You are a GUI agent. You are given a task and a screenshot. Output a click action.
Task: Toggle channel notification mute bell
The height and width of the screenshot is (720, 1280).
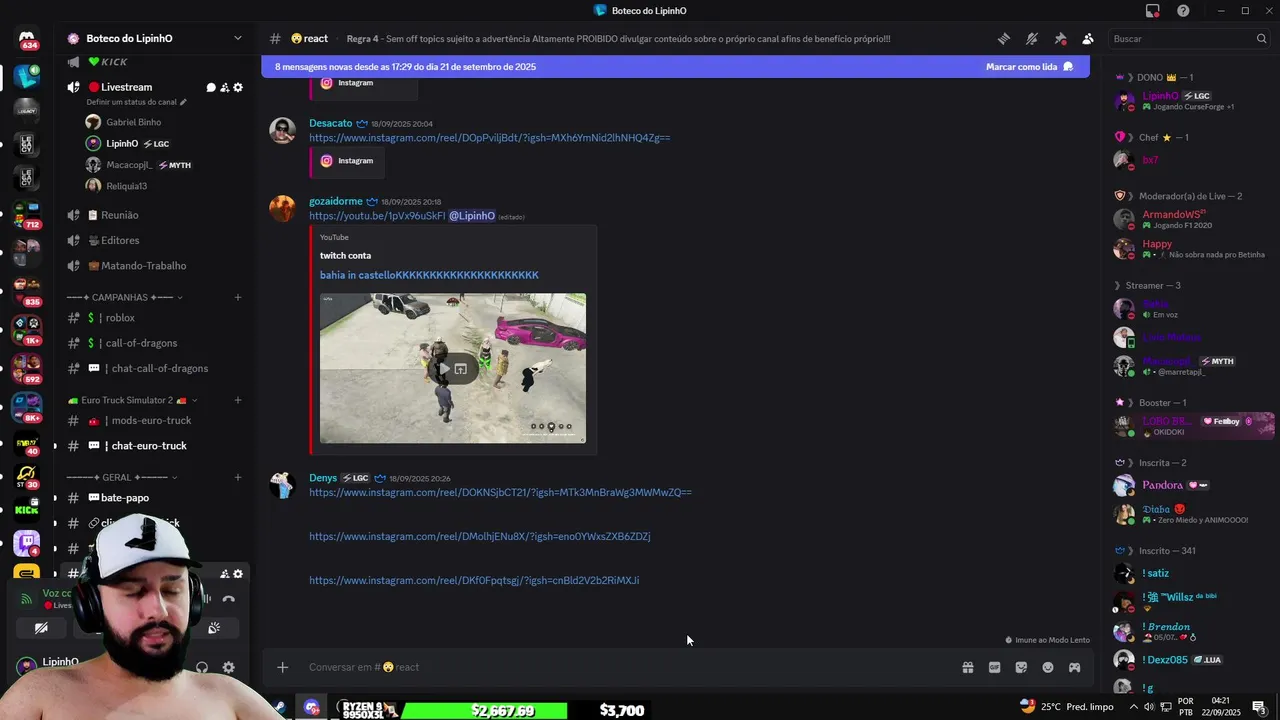pyautogui.click(x=1032, y=39)
